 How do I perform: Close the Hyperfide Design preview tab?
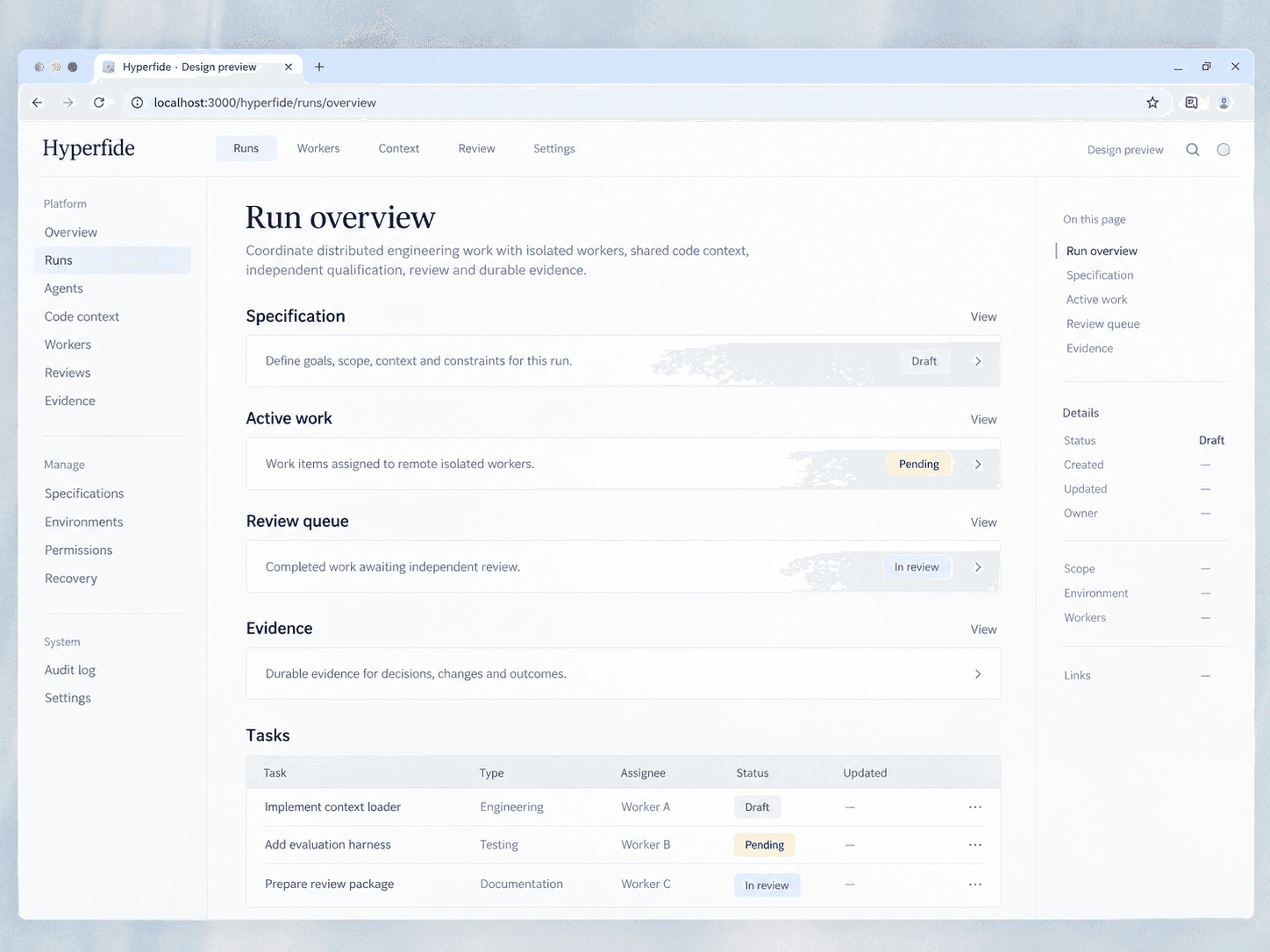[288, 67]
